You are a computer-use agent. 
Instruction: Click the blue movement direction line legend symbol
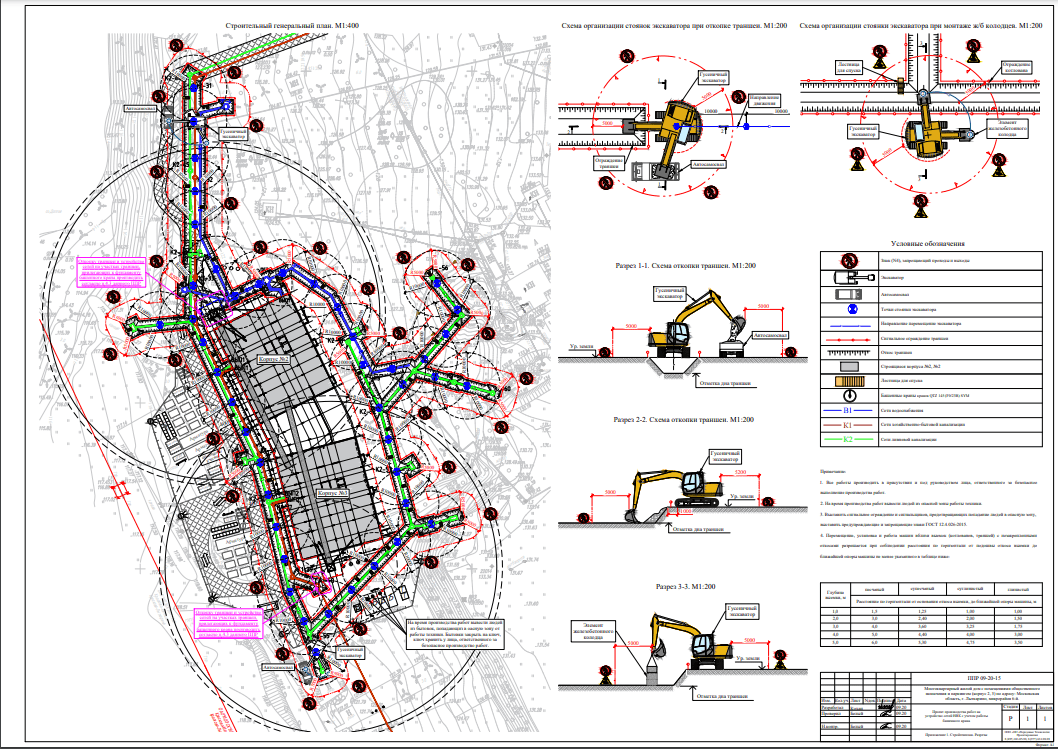(848, 324)
